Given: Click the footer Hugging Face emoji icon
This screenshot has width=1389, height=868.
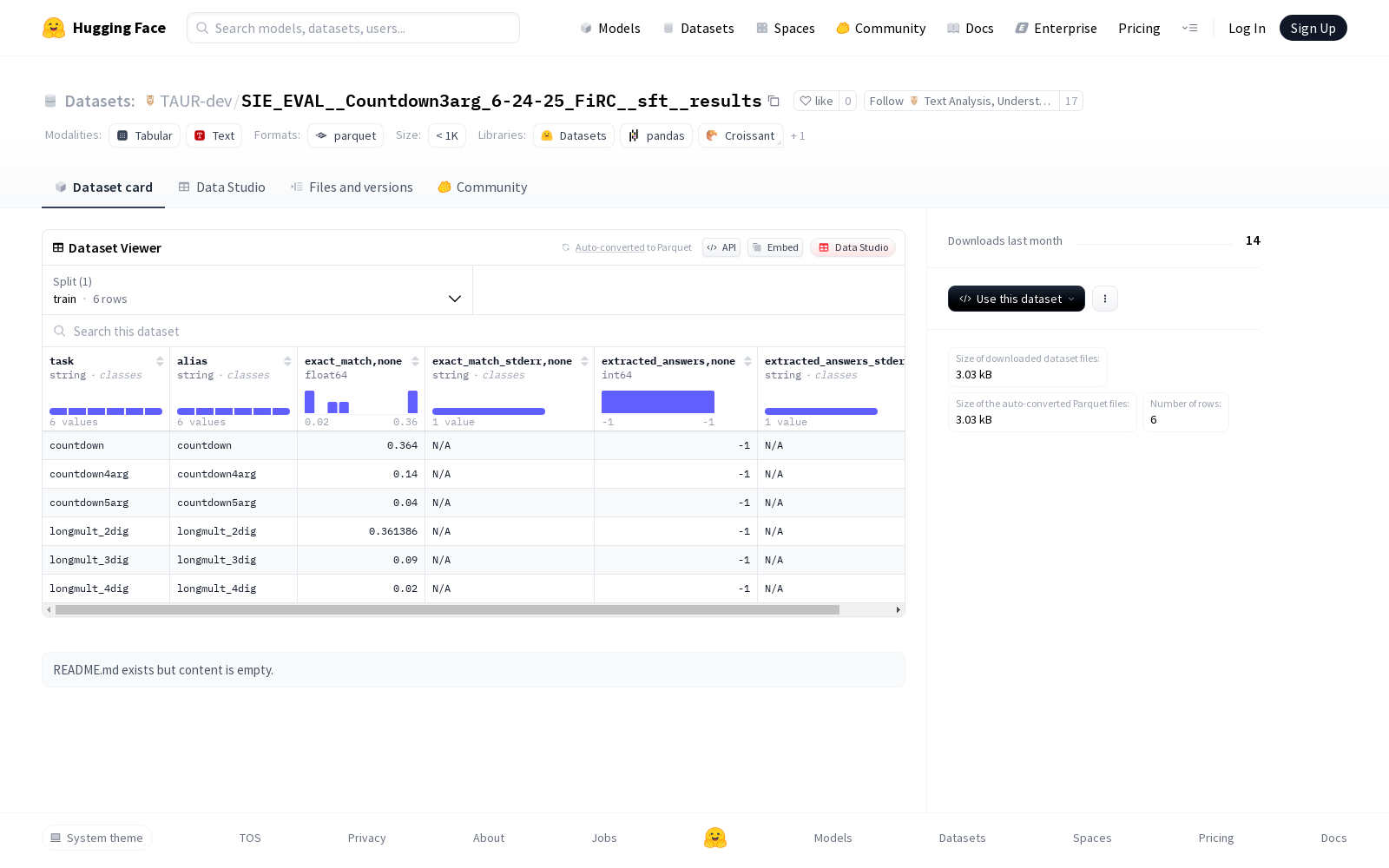Looking at the screenshot, I should [715, 838].
